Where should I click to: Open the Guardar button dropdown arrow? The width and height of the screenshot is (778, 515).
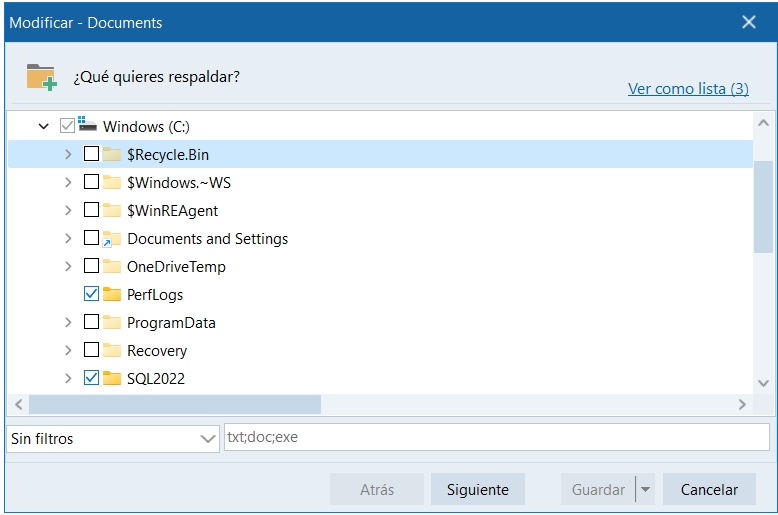click(645, 490)
